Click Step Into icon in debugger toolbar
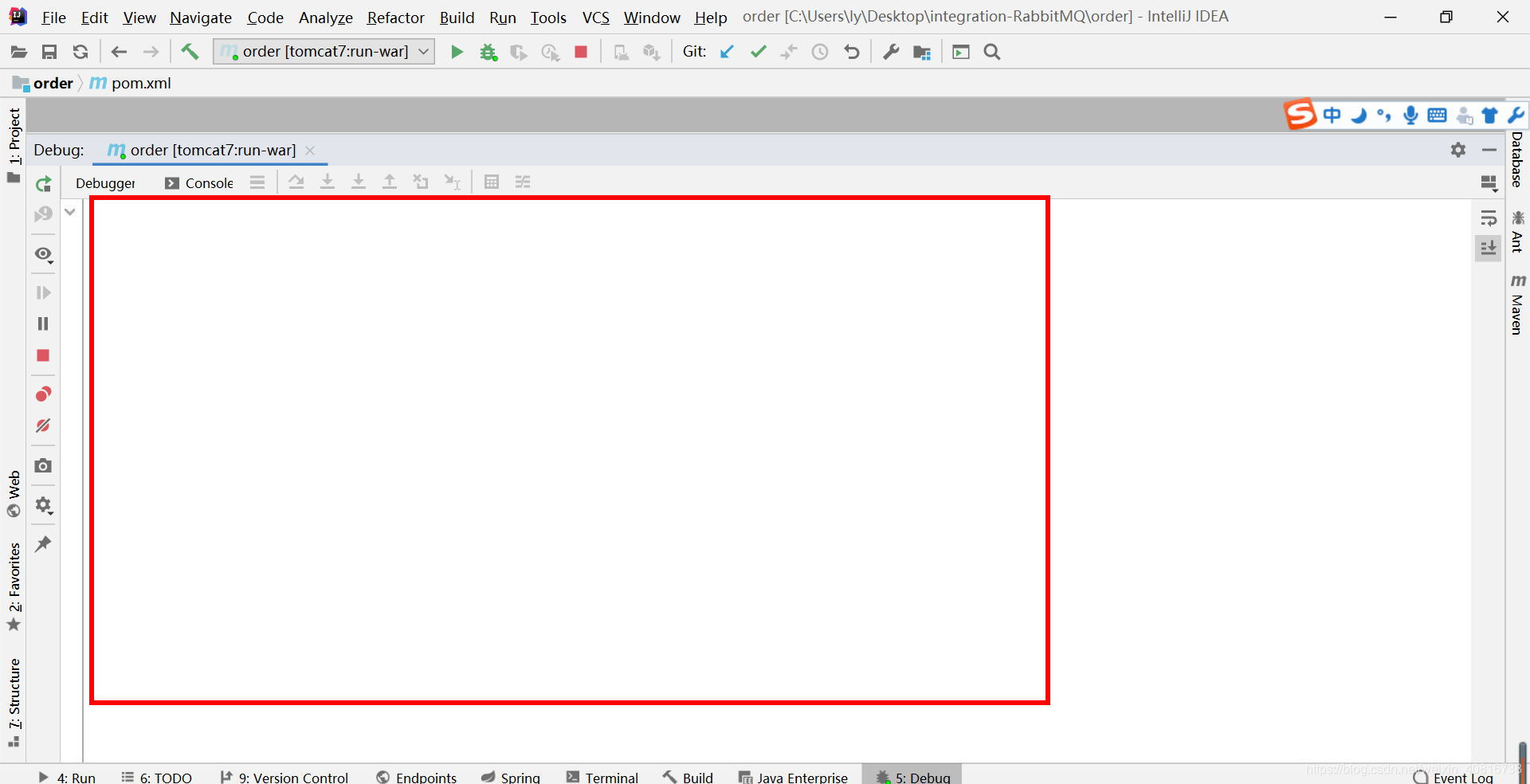 coord(328,182)
